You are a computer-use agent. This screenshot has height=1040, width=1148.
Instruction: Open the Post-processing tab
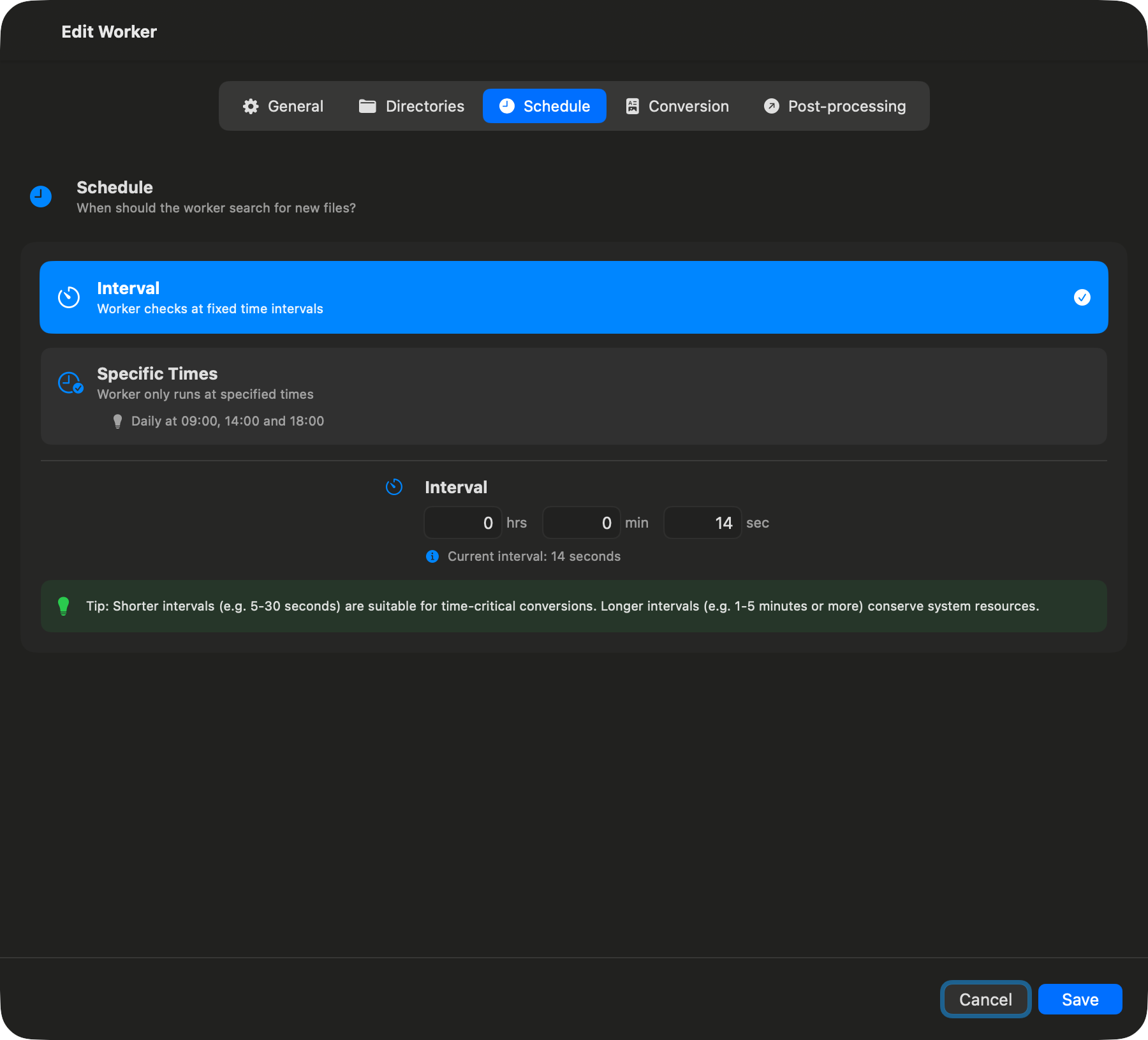(x=834, y=106)
